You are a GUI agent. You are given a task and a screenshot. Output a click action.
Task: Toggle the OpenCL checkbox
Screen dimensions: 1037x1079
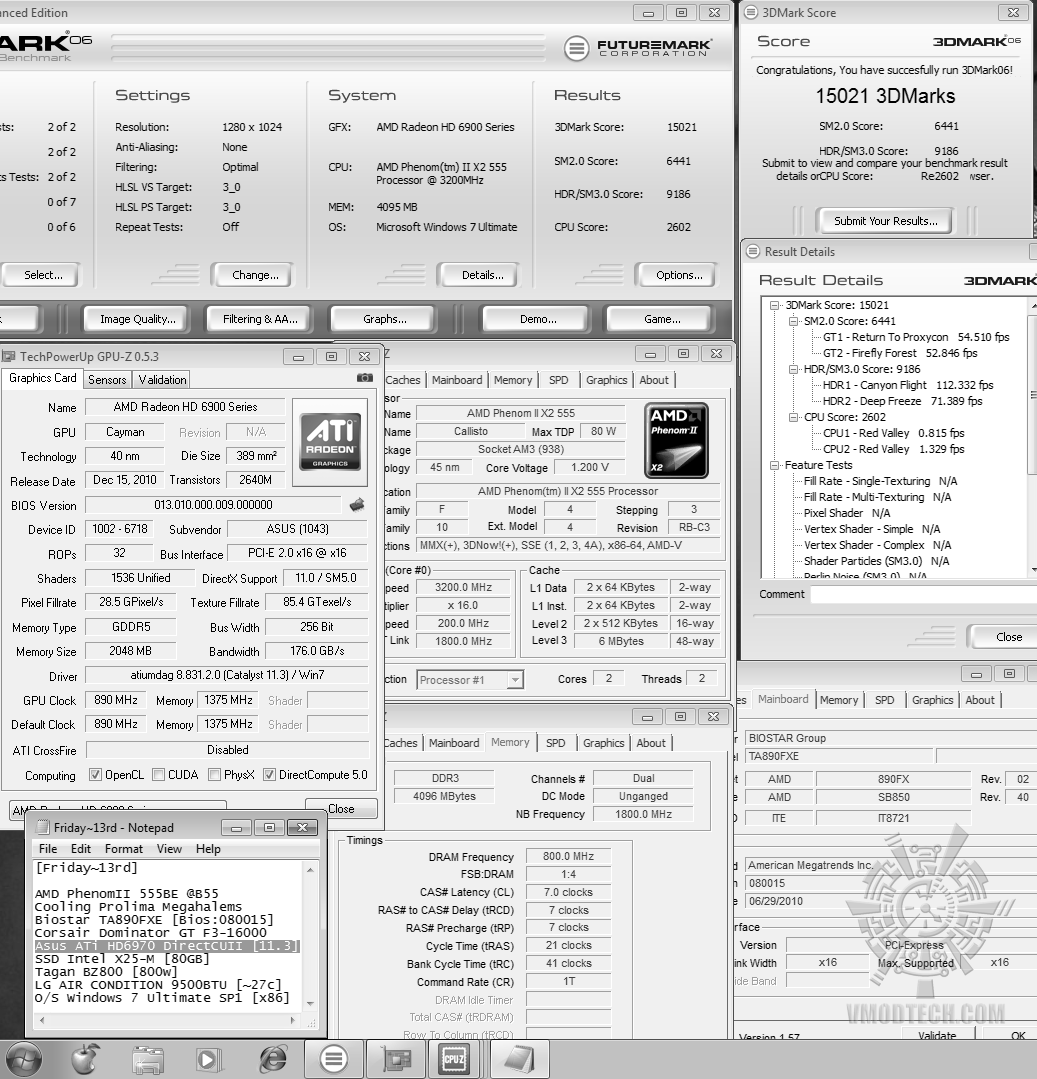tap(95, 775)
